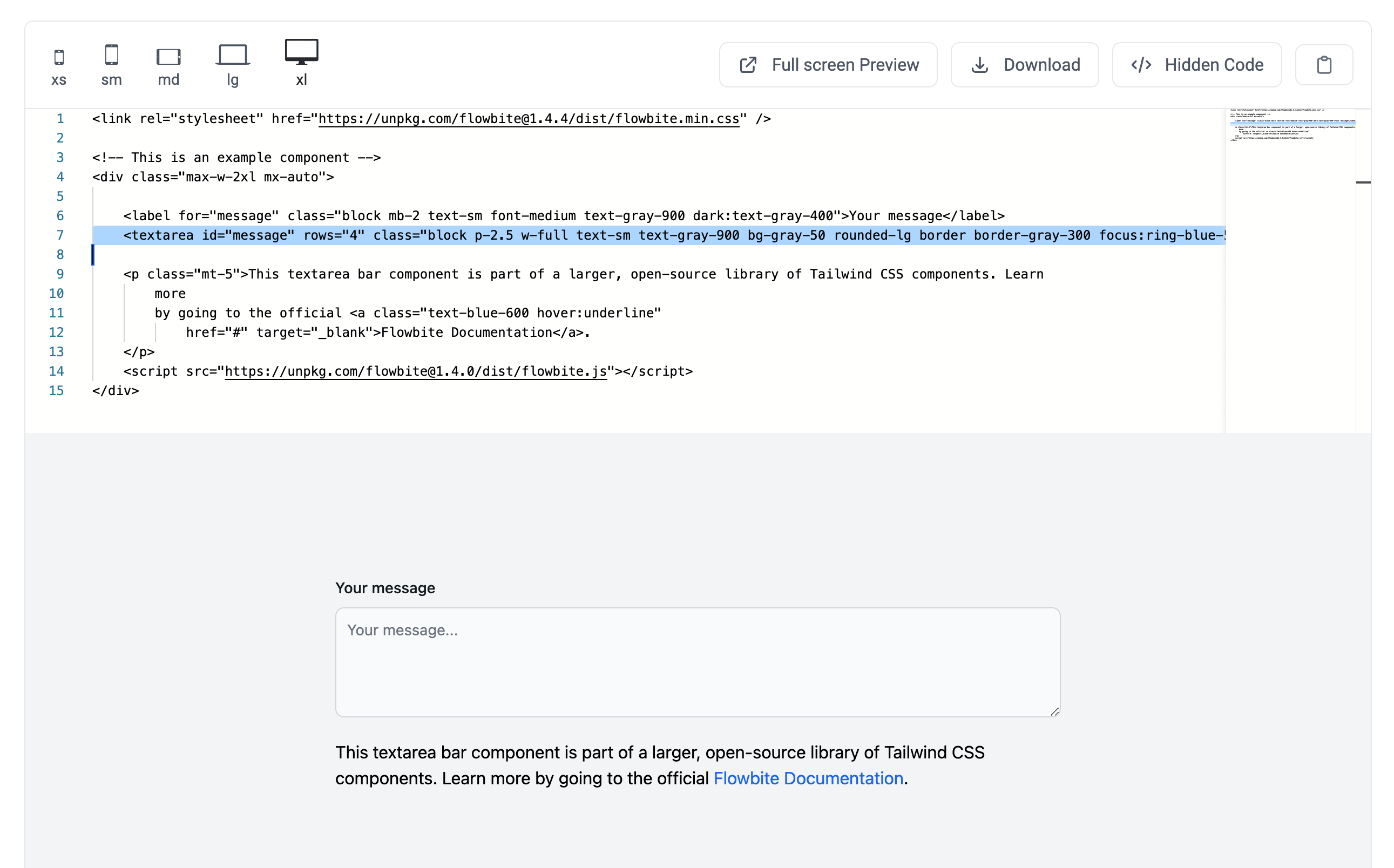Pick the xl desktop monitor icon
This screenshot has width=1394, height=868.
[301, 52]
